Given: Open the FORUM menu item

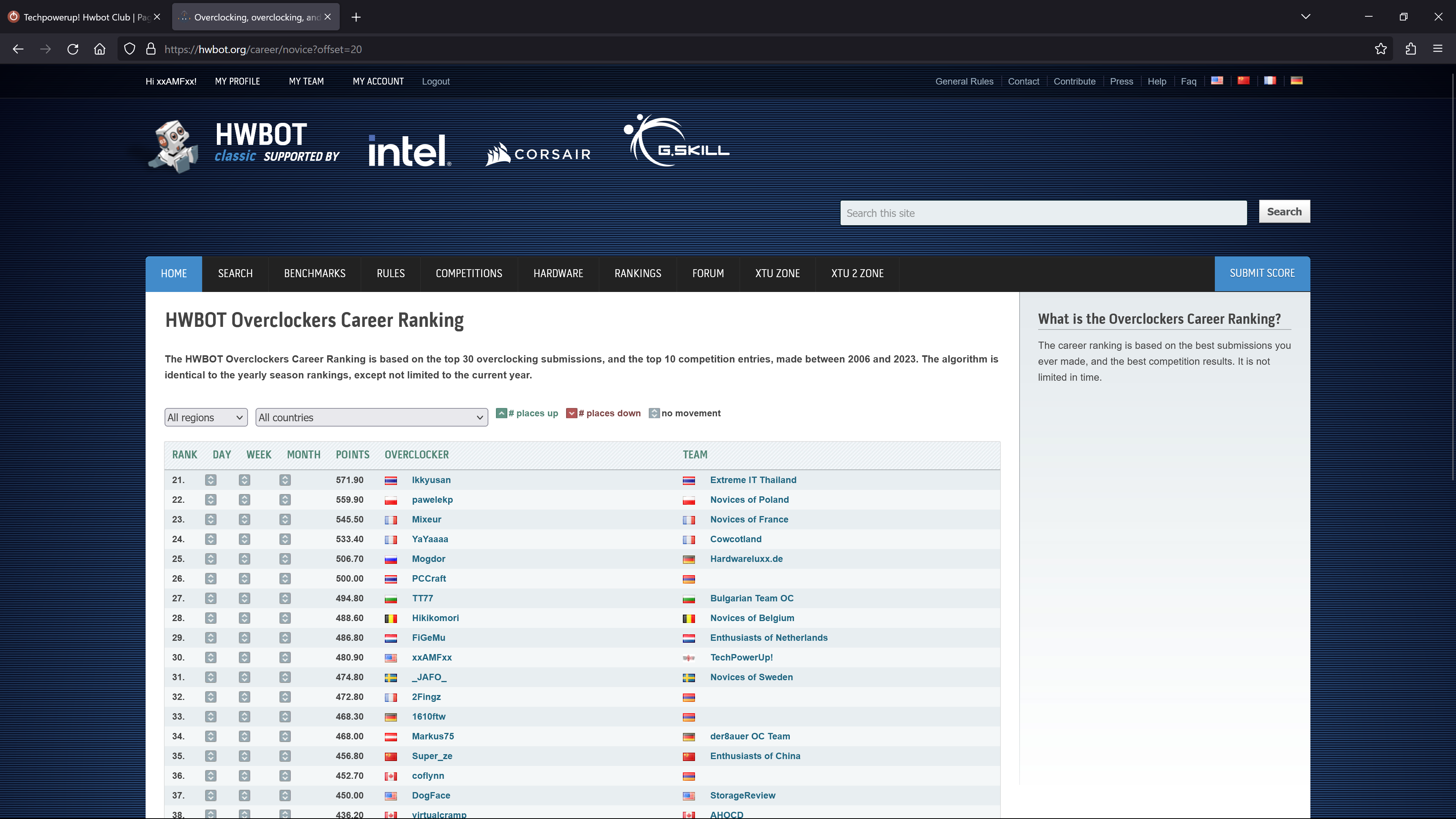Looking at the screenshot, I should pyautogui.click(x=708, y=273).
